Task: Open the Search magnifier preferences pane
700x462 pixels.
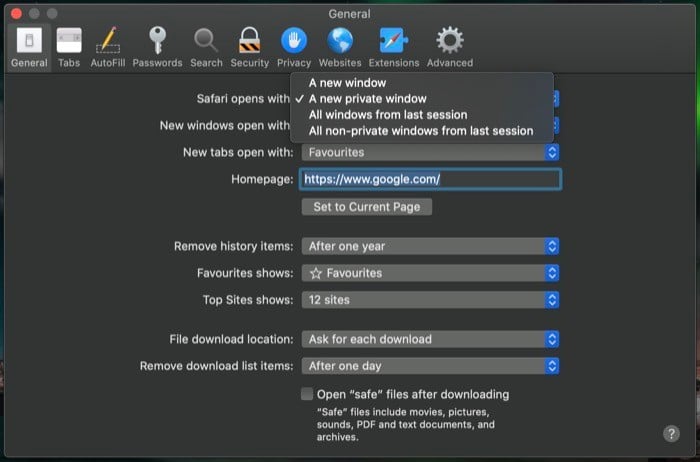Action: click(x=206, y=47)
